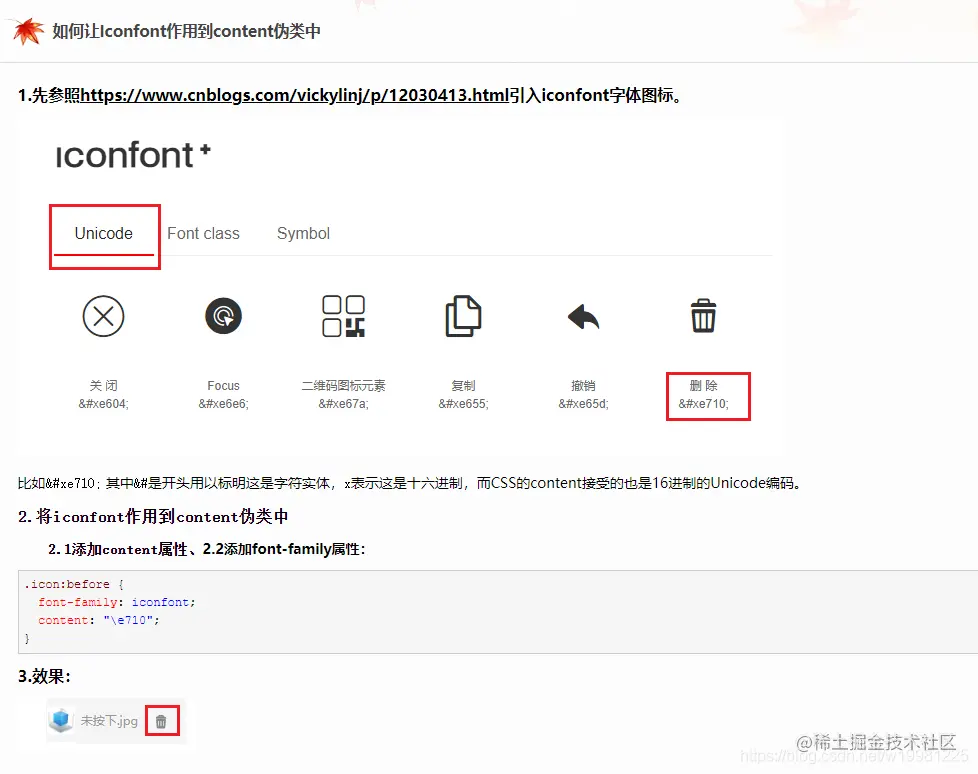This screenshot has width=978, height=774.
Task: Click the Focus circular icon
Action: tap(223, 316)
